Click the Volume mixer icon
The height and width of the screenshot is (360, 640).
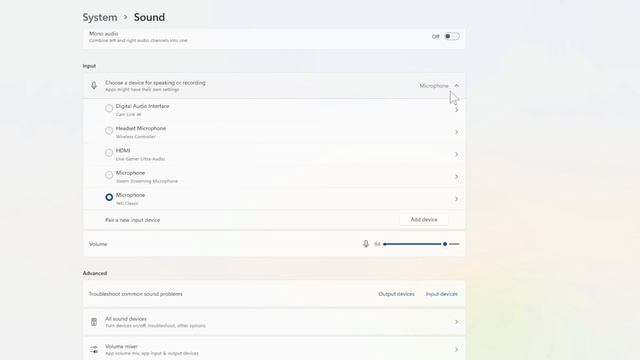[x=94, y=350]
